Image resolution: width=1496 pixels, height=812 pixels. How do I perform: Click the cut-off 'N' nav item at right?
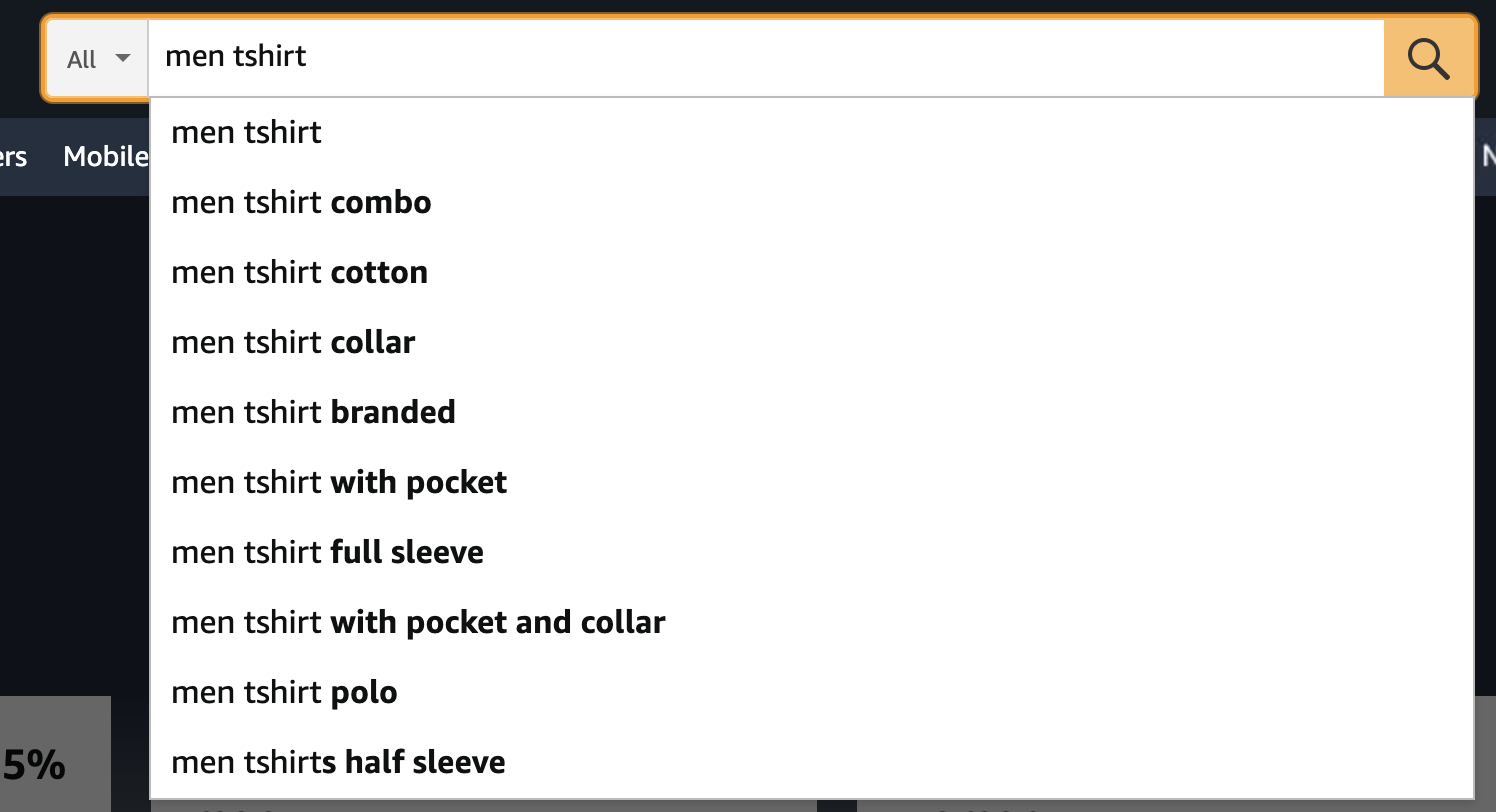(x=1487, y=156)
